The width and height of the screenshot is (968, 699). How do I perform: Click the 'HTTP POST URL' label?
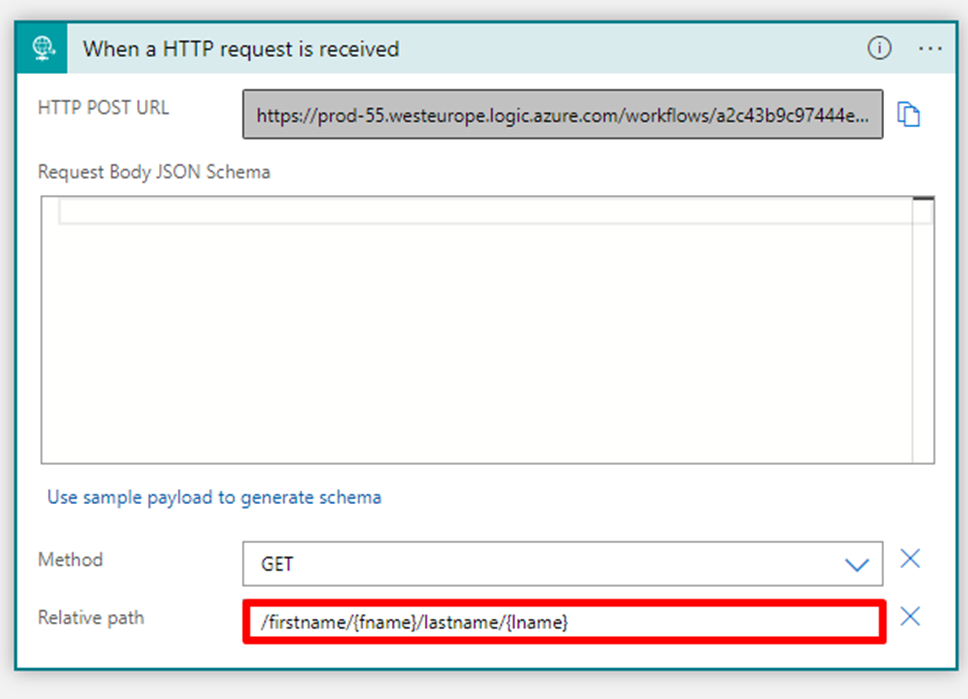coord(103,108)
